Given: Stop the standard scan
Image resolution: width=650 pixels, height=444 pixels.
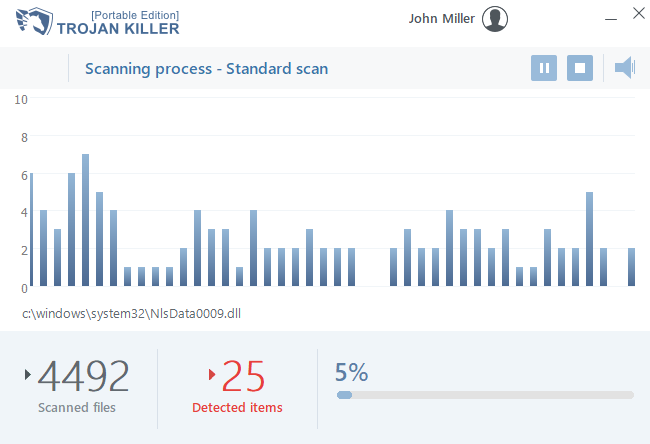Looking at the screenshot, I should pos(580,68).
